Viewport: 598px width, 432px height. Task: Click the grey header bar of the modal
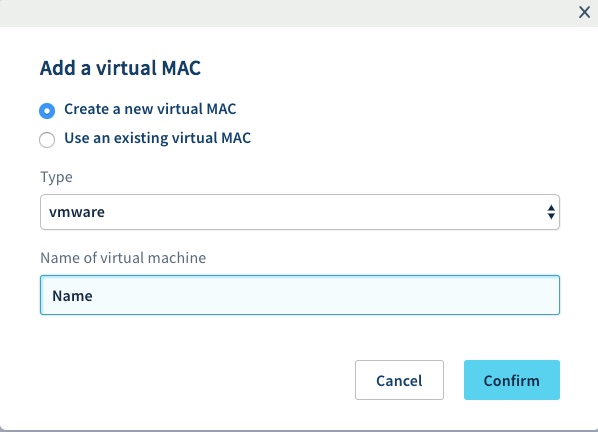point(286,13)
